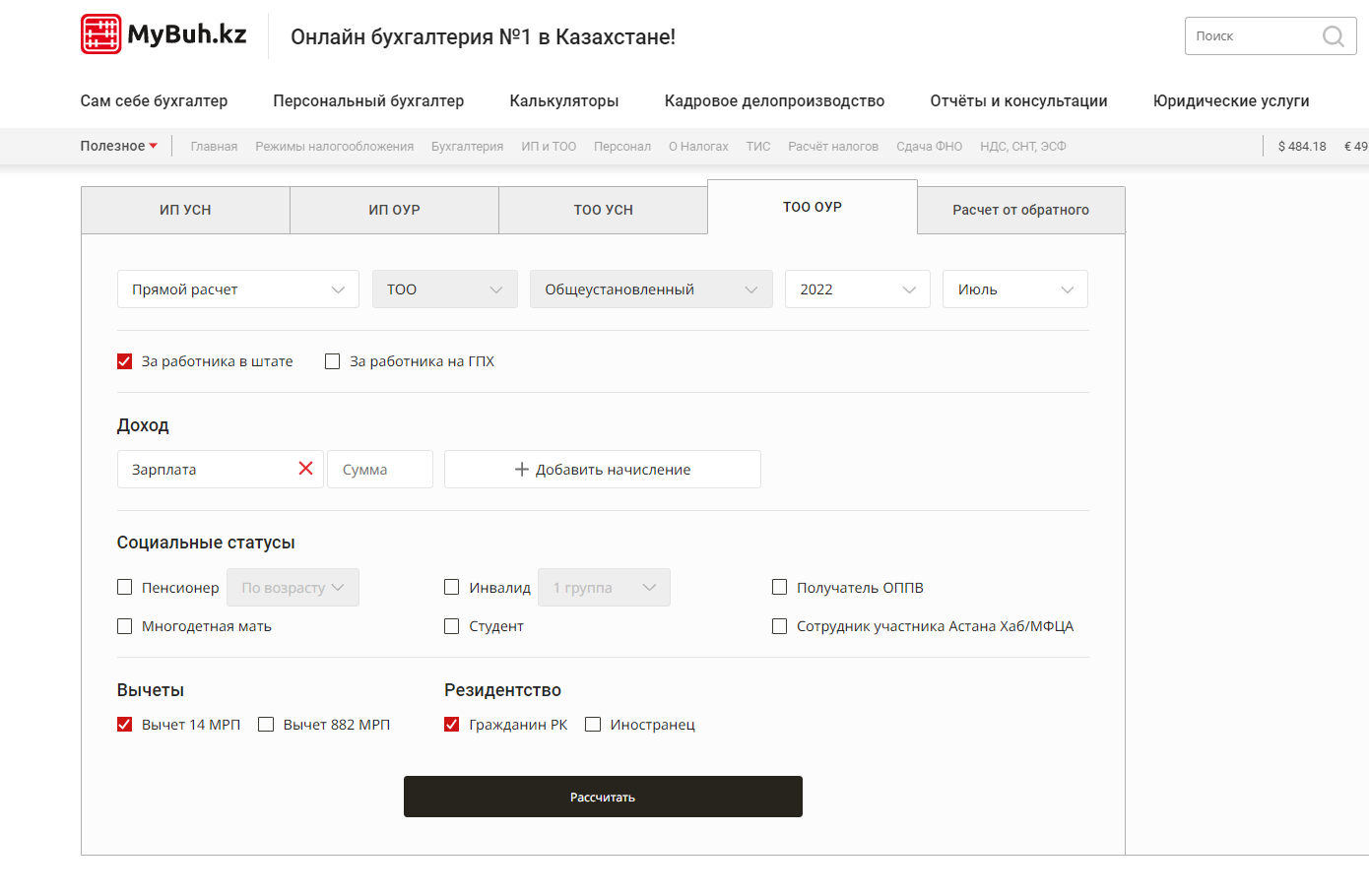Image resolution: width=1369 pixels, height=896 pixels.
Task: Check the За работника на ГПХ checkbox
Action: coord(333,361)
